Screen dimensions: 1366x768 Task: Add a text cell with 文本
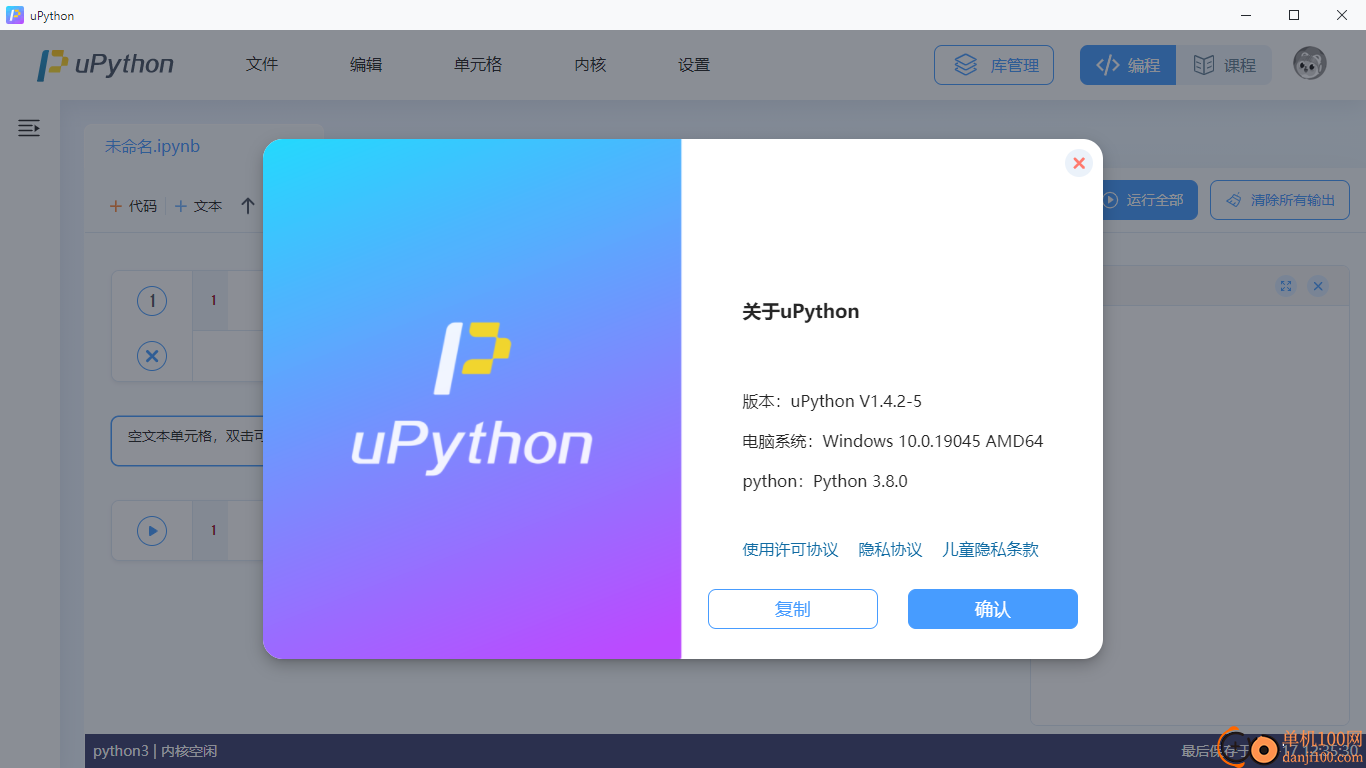point(198,206)
